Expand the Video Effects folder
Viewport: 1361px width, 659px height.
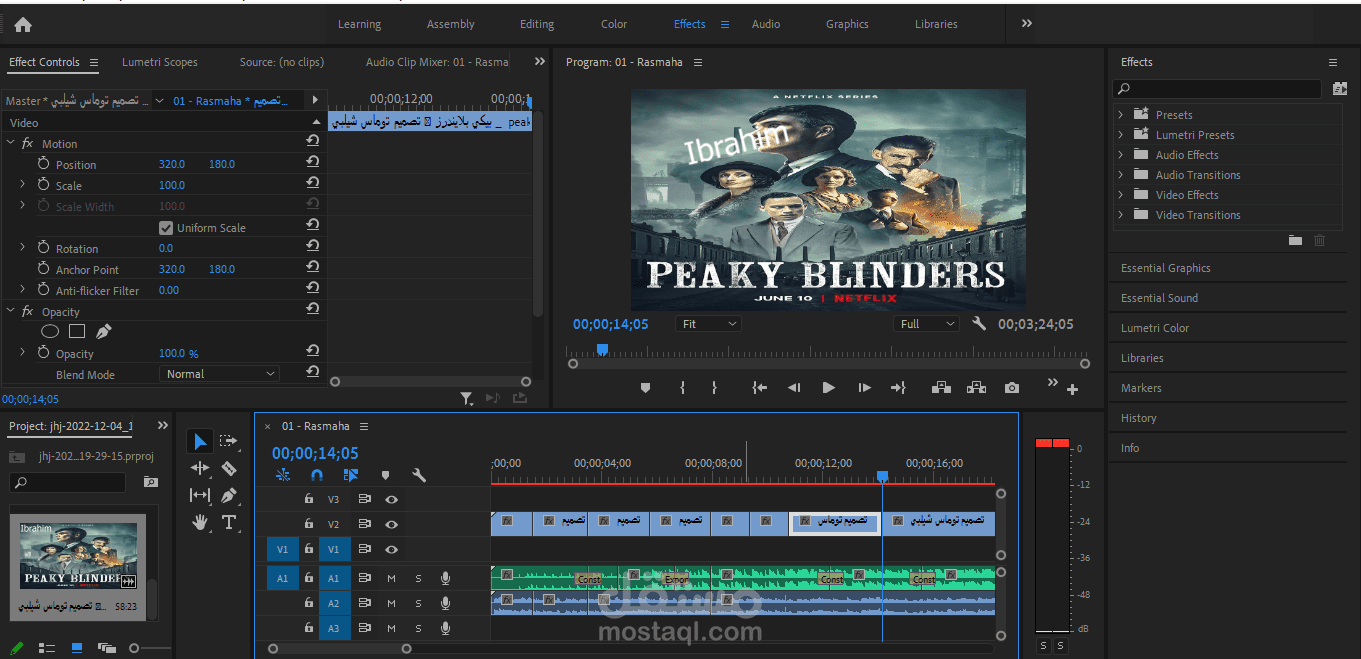point(1121,195)
